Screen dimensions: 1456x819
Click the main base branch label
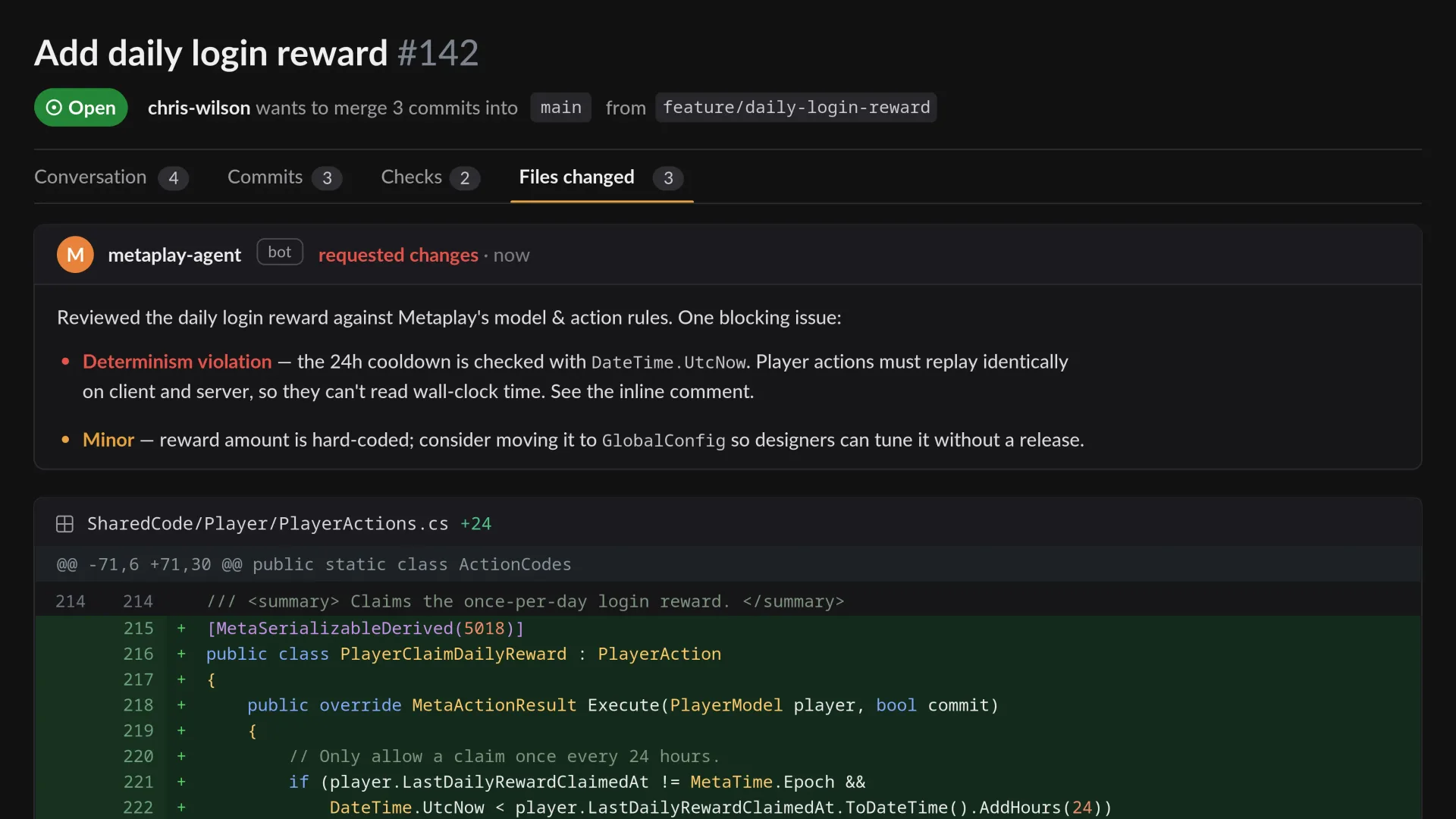click(560, 108)
